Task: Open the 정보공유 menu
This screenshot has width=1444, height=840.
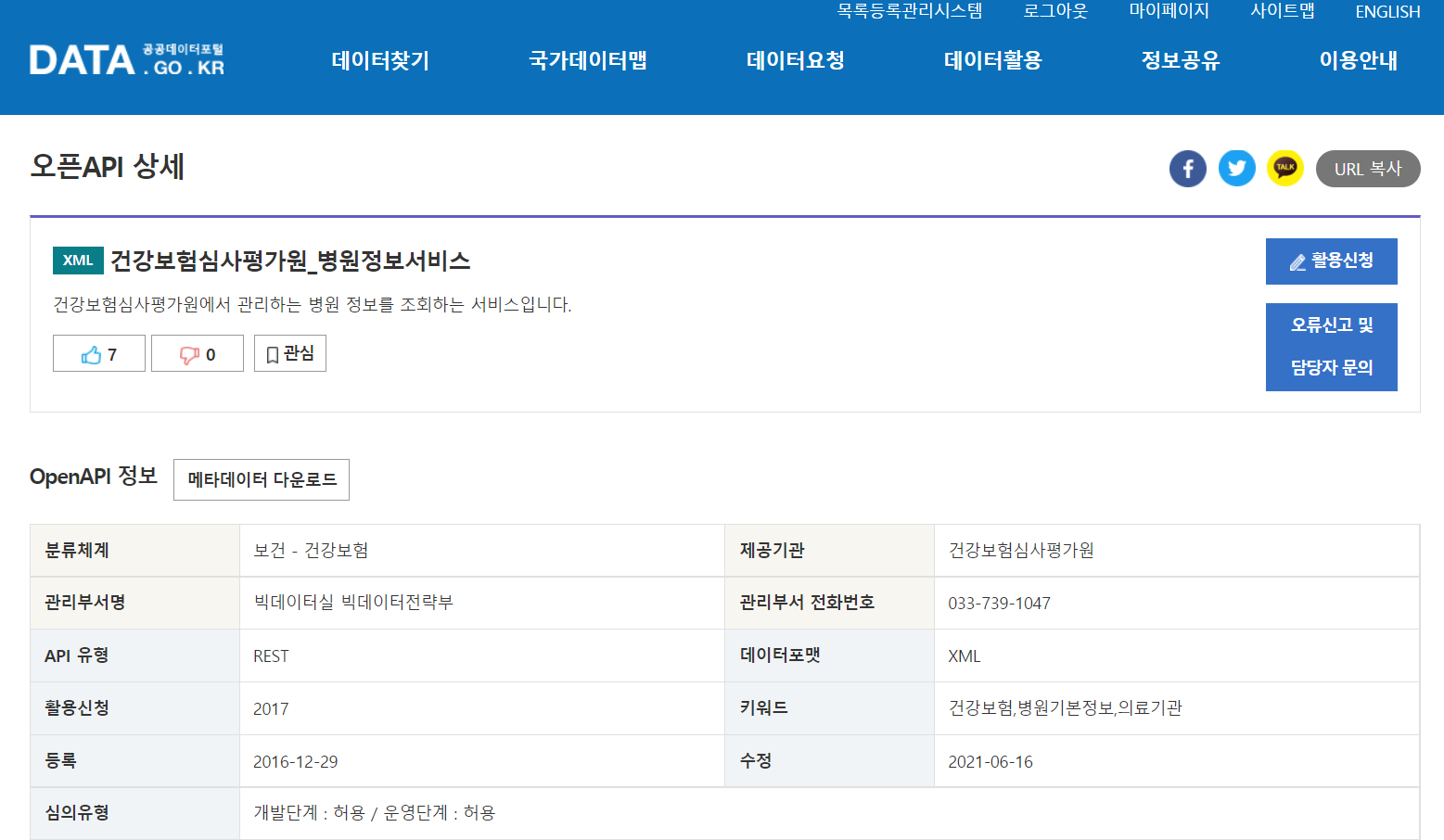Action: coord(1181,60)
